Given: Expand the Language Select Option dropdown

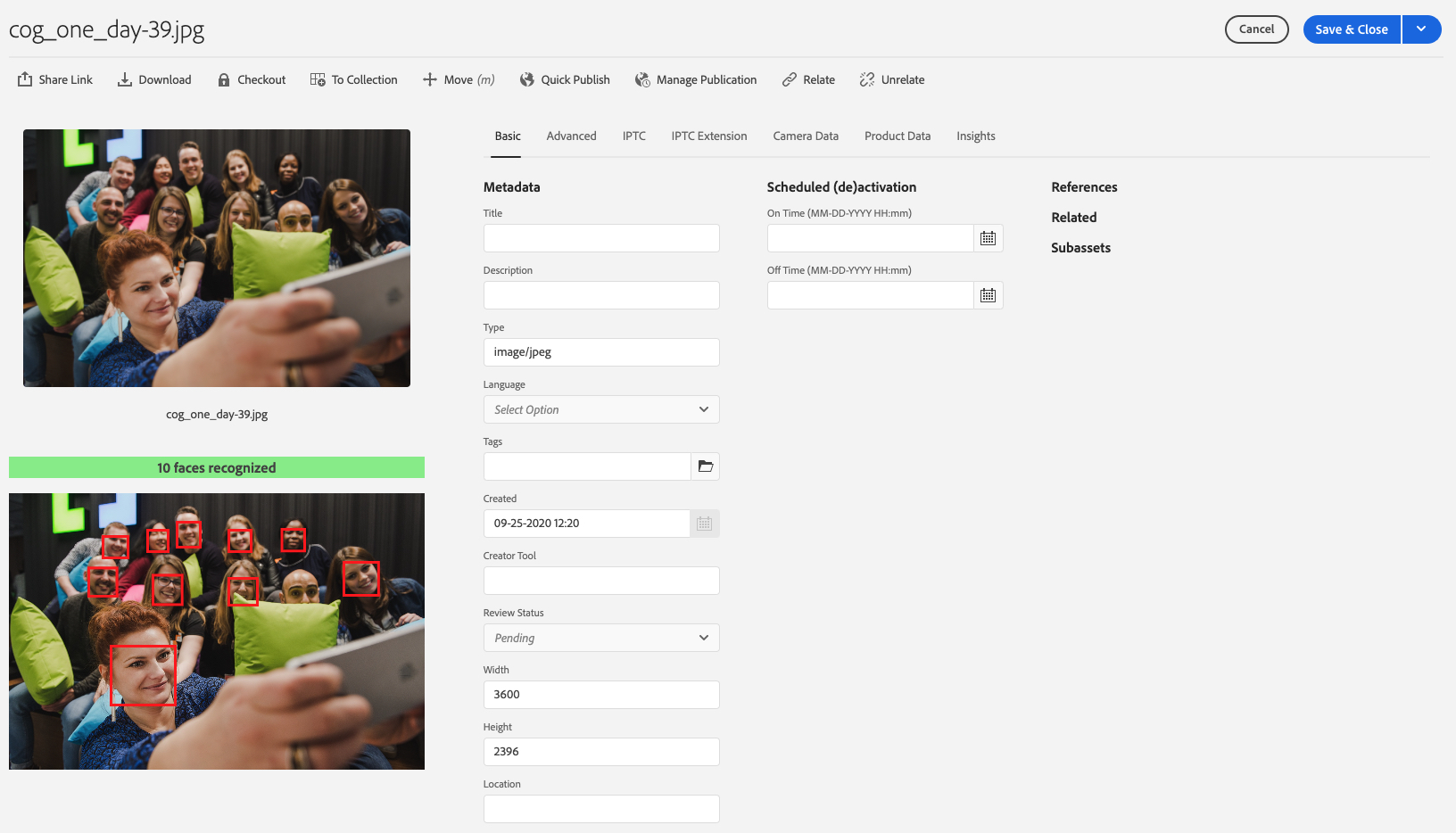Looking at the screenshot, I should [601, 409].
